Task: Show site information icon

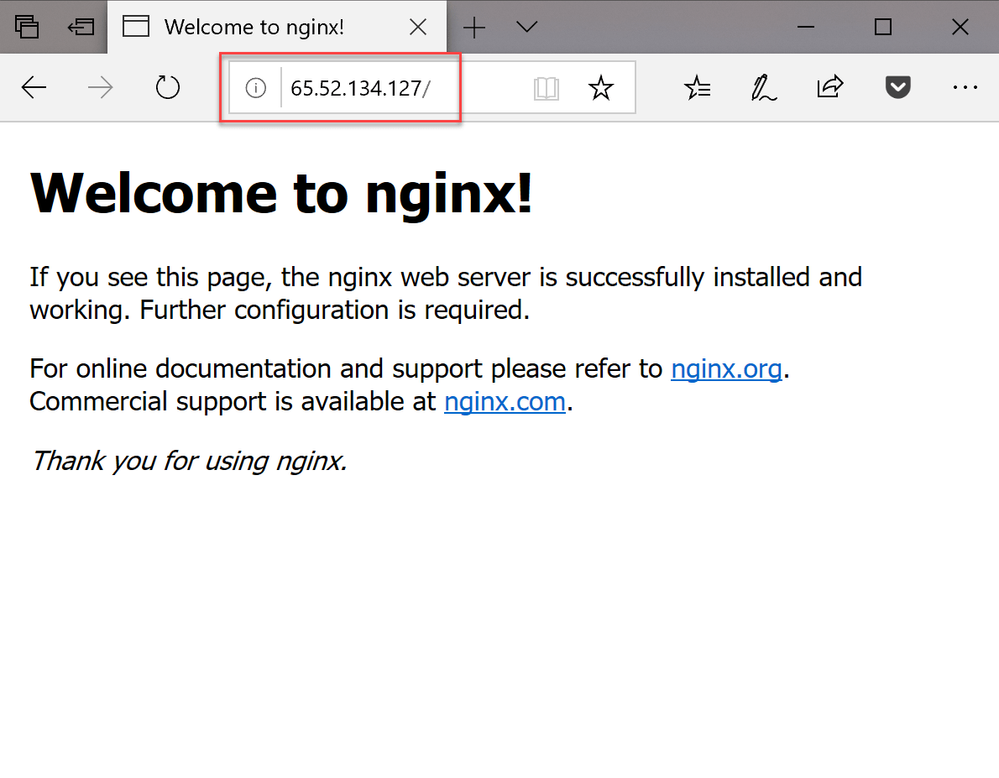Action: pyautogui.click(x=255, y=88)
